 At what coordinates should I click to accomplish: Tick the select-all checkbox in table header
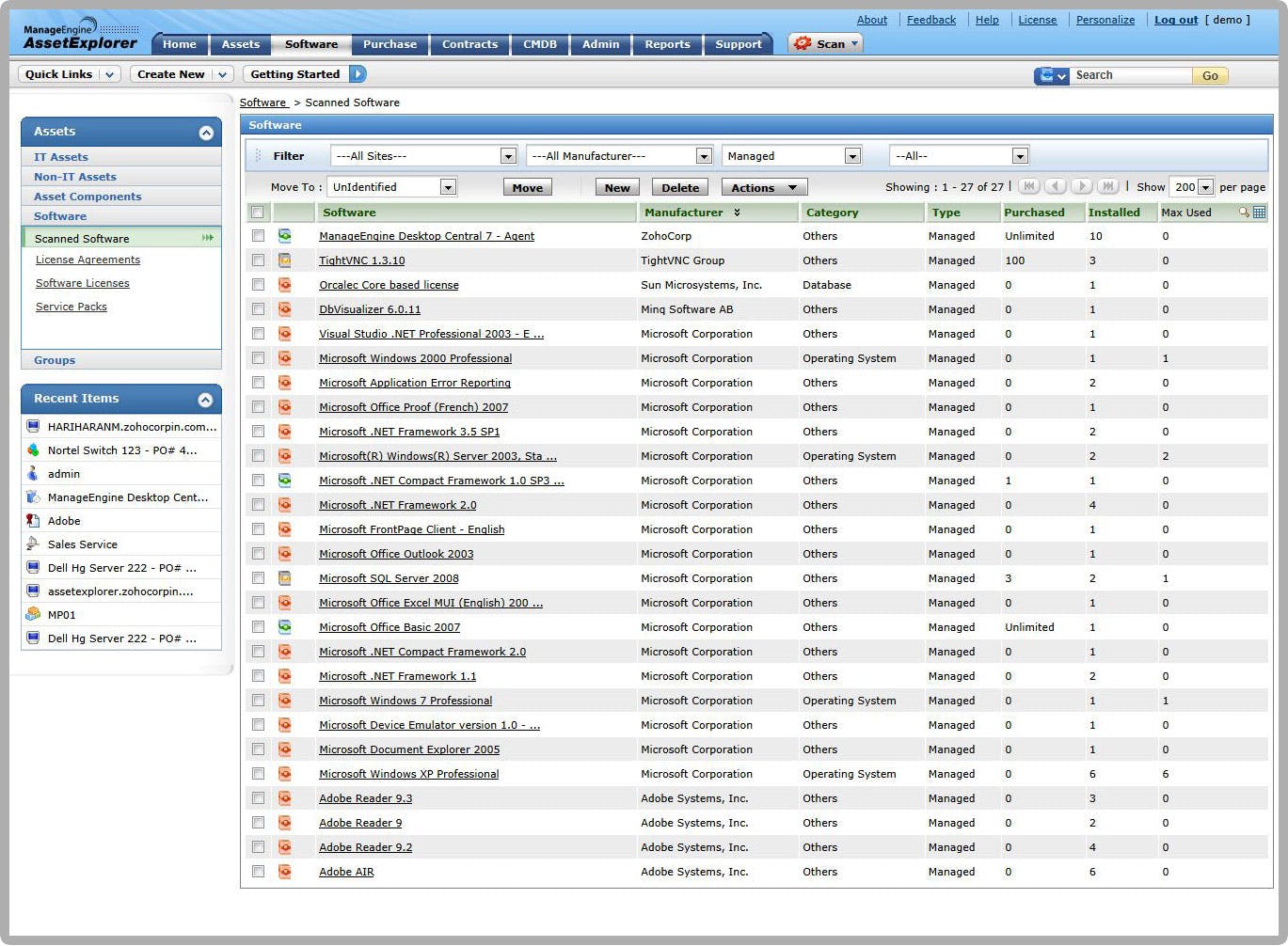258,213
